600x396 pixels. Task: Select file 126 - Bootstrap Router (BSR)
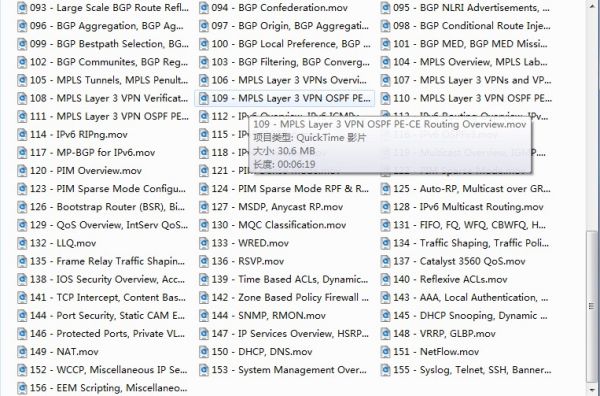[101, 207]
